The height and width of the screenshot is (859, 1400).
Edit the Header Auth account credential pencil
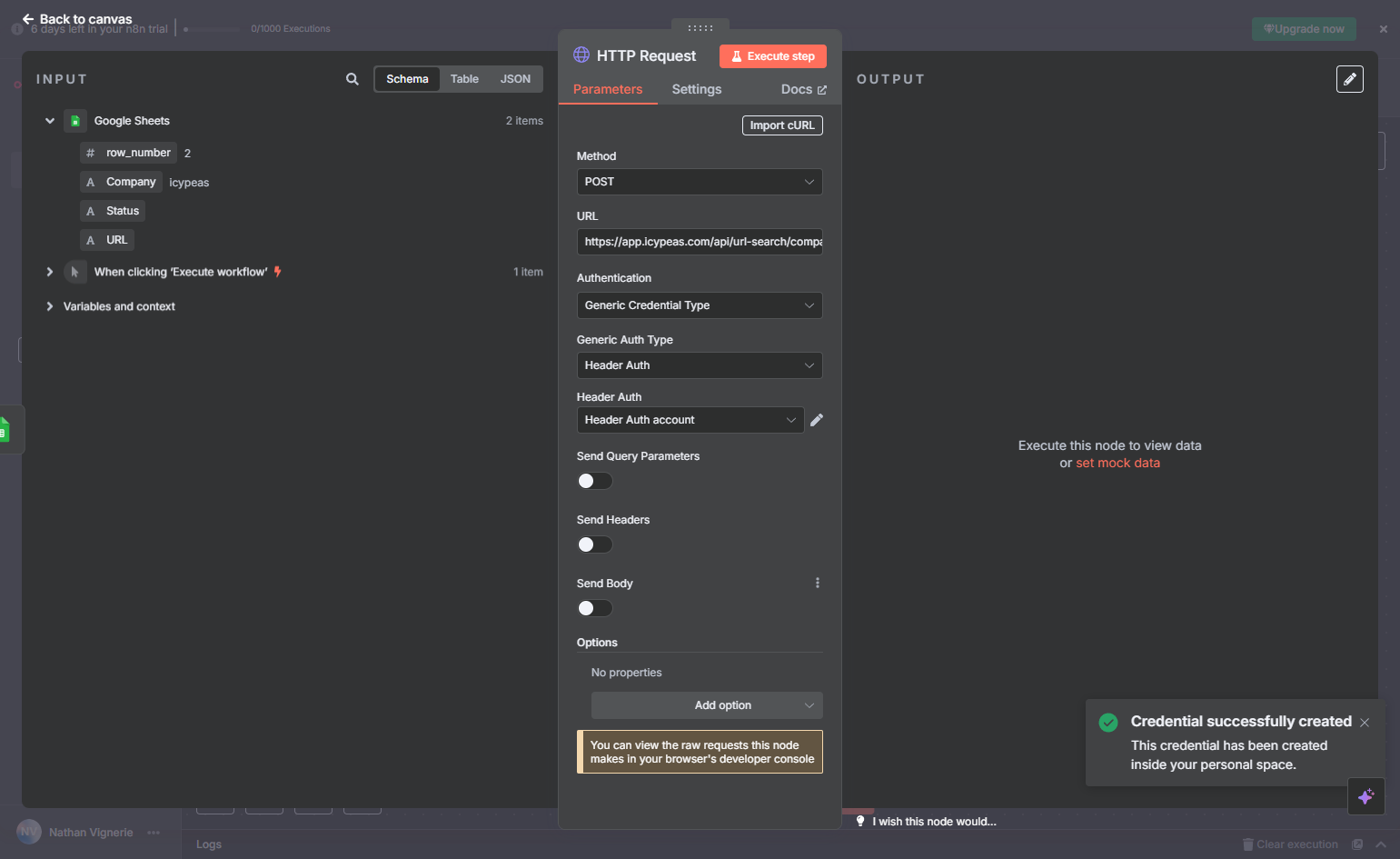pyautogui.click(x=817, y=420)
